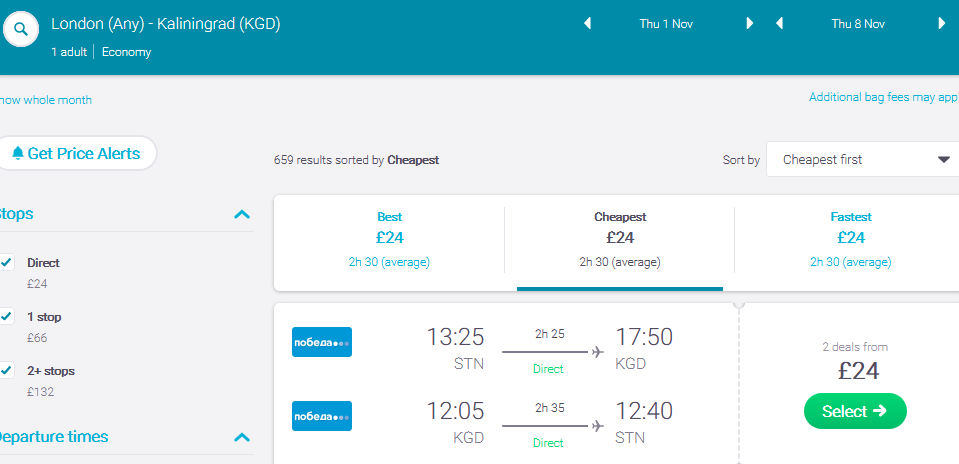Go to next day after Thu 1 Nov
Viewport: 959px width, 464px height.
pos(750,24)
